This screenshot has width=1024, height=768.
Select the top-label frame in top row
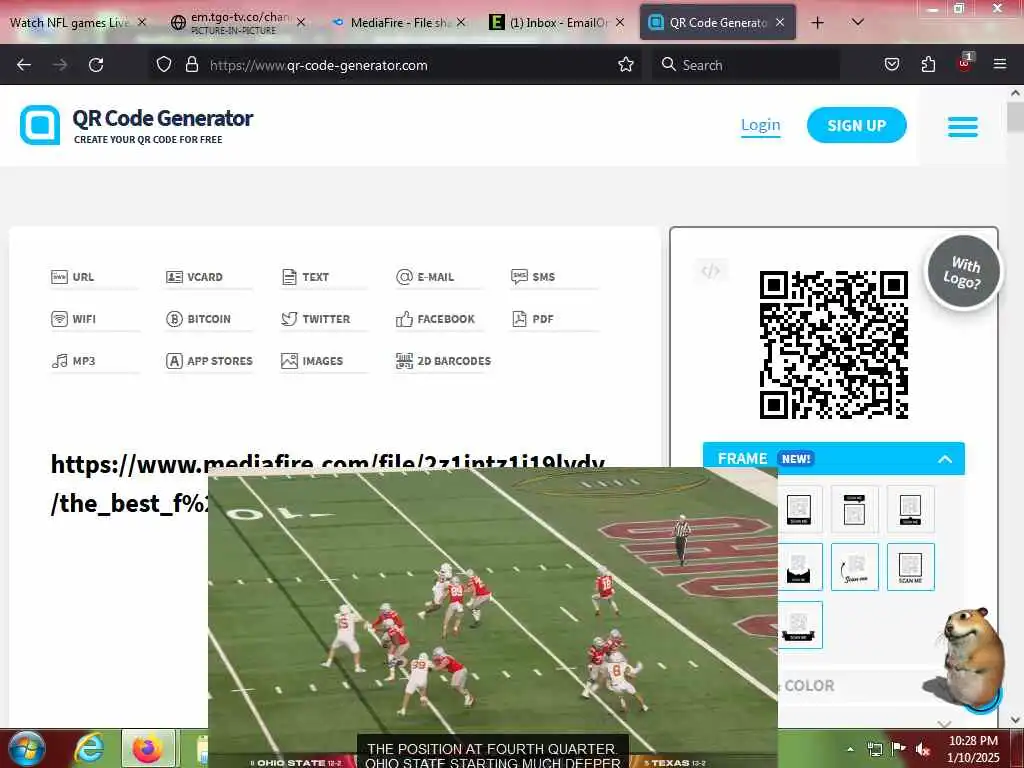pyautogui.click(x=854, y=509)
